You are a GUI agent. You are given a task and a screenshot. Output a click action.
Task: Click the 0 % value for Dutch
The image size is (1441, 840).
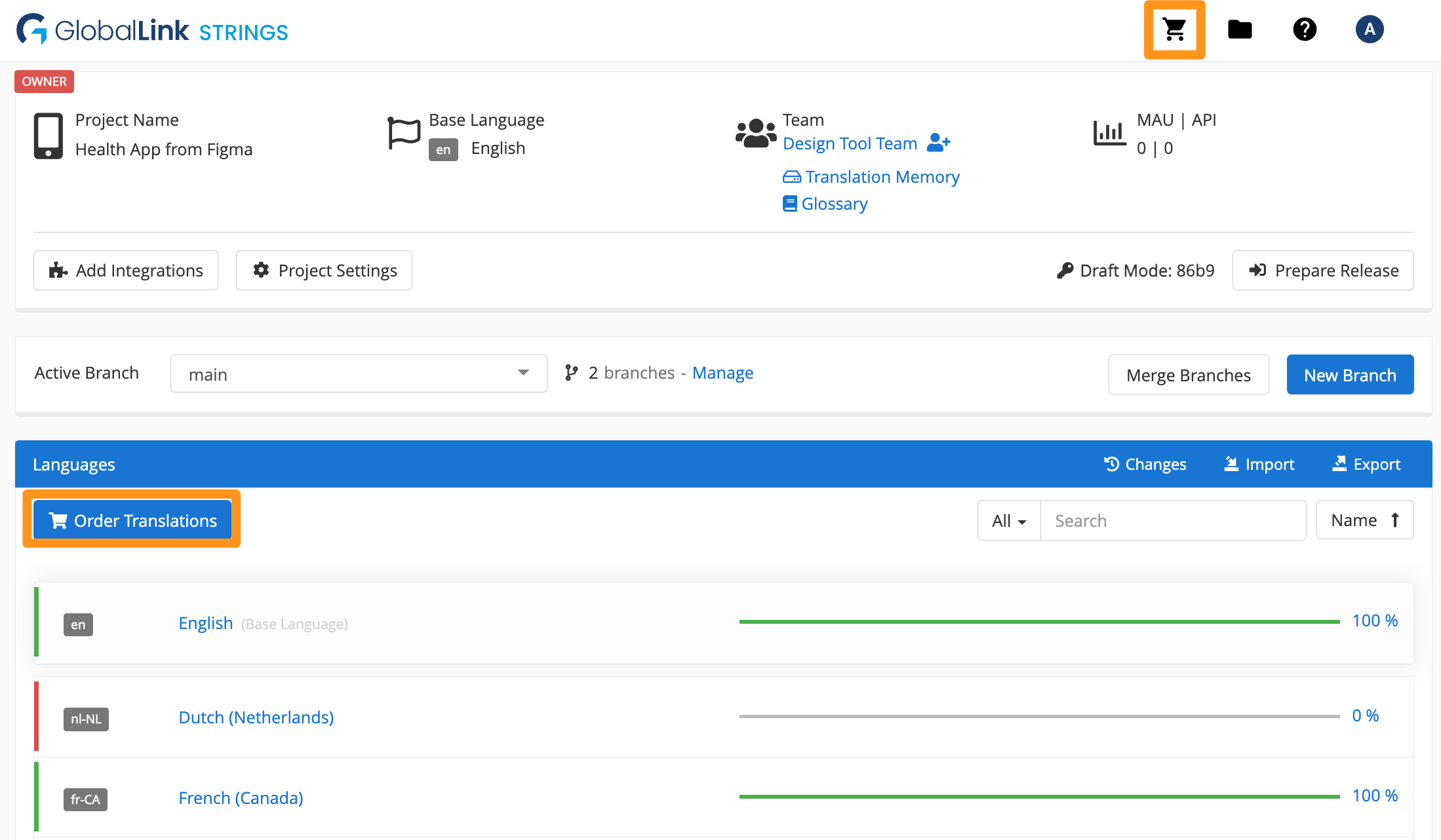click(x=1366, y=716)
